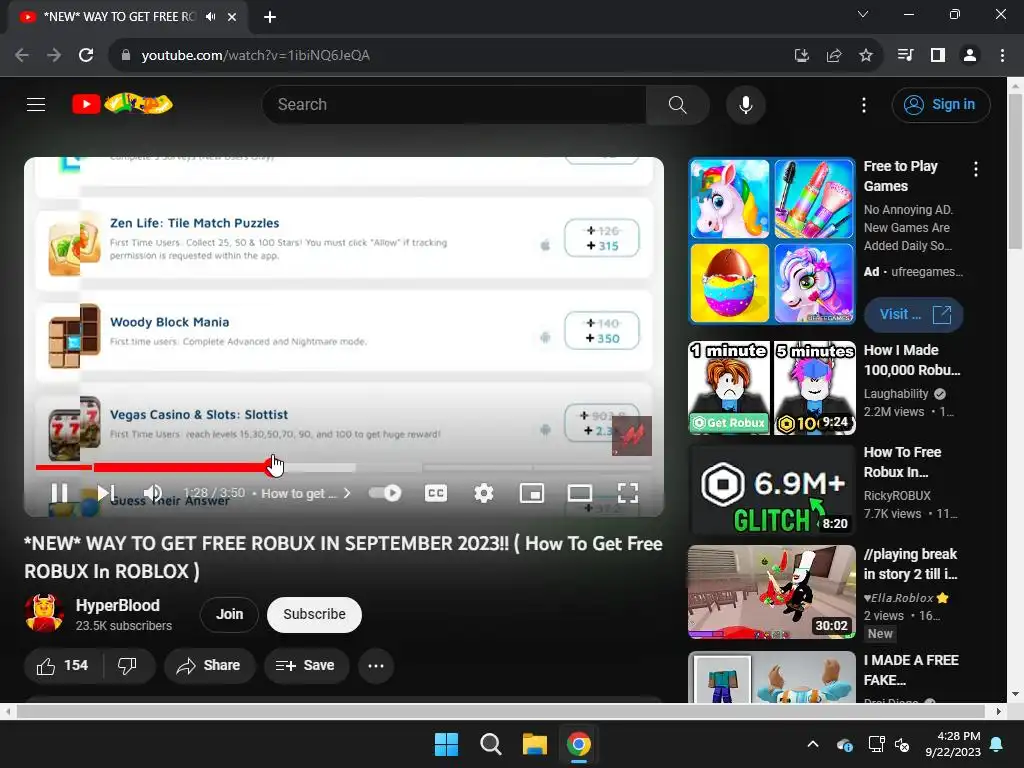Dislike this video
The width and height of the screenshot is (1024, 768).
[127, 665]
